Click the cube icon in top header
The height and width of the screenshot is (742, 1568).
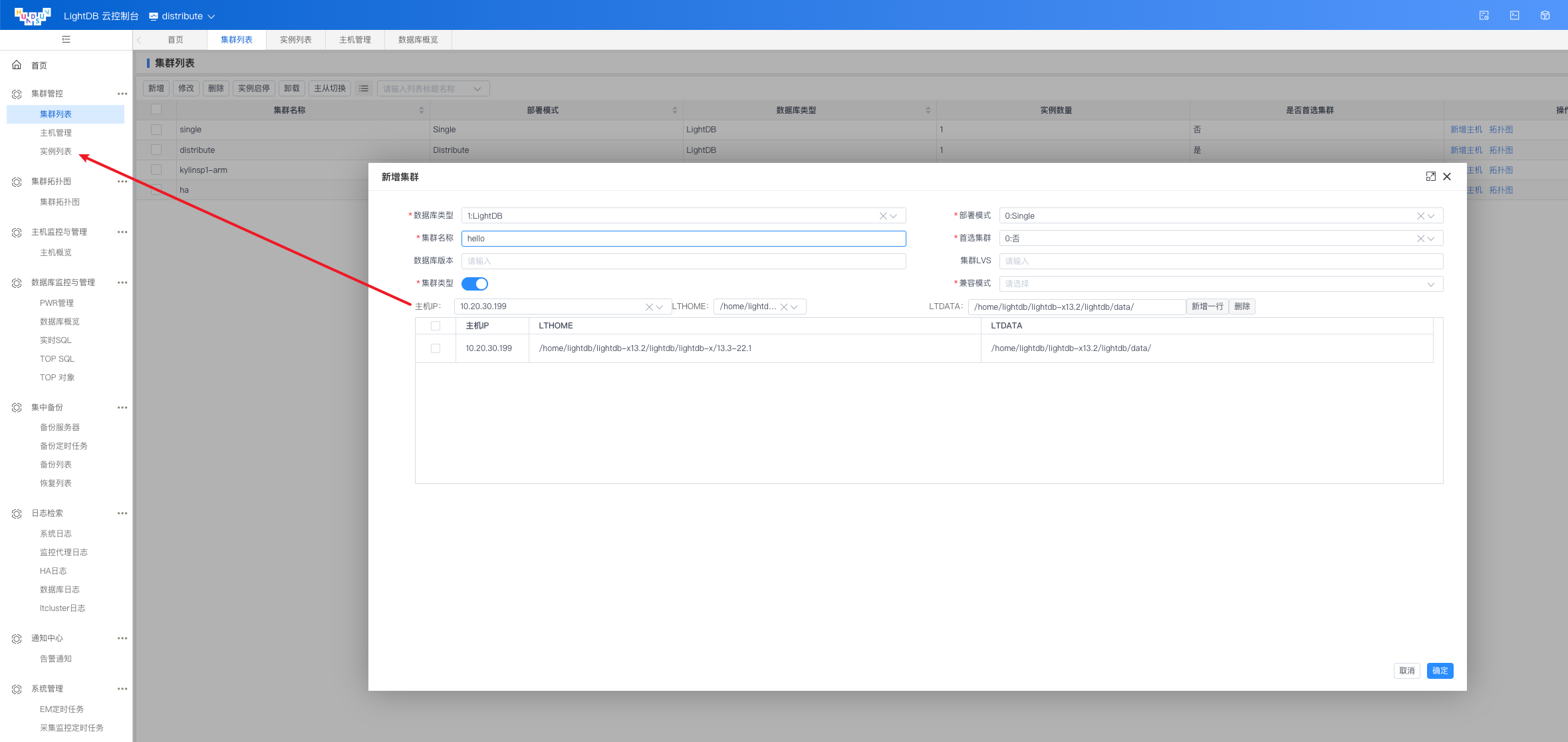pos(1545,15)
